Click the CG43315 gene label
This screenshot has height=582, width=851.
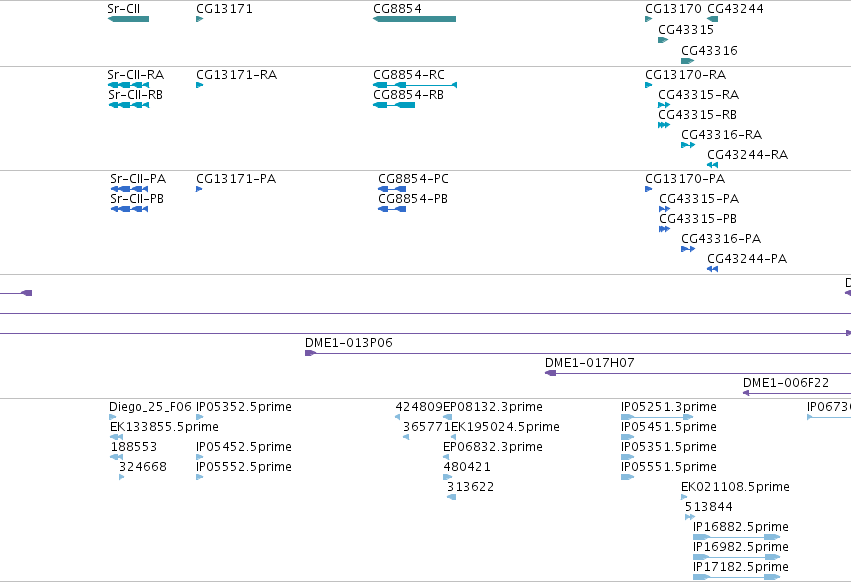(x=686, y=30)
